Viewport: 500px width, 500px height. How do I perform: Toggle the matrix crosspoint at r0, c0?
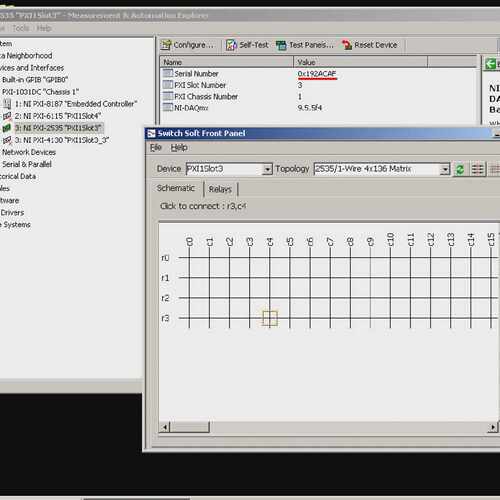189,258
